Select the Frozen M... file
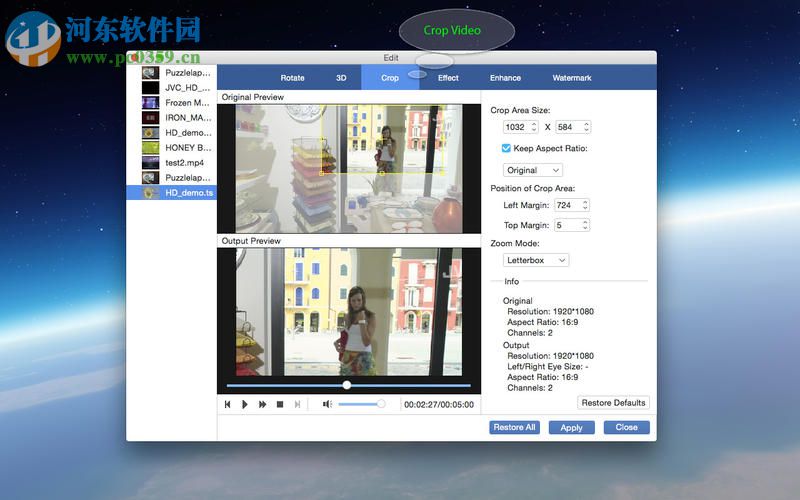This screenshot has height=500, width=800. pos(171,103)
